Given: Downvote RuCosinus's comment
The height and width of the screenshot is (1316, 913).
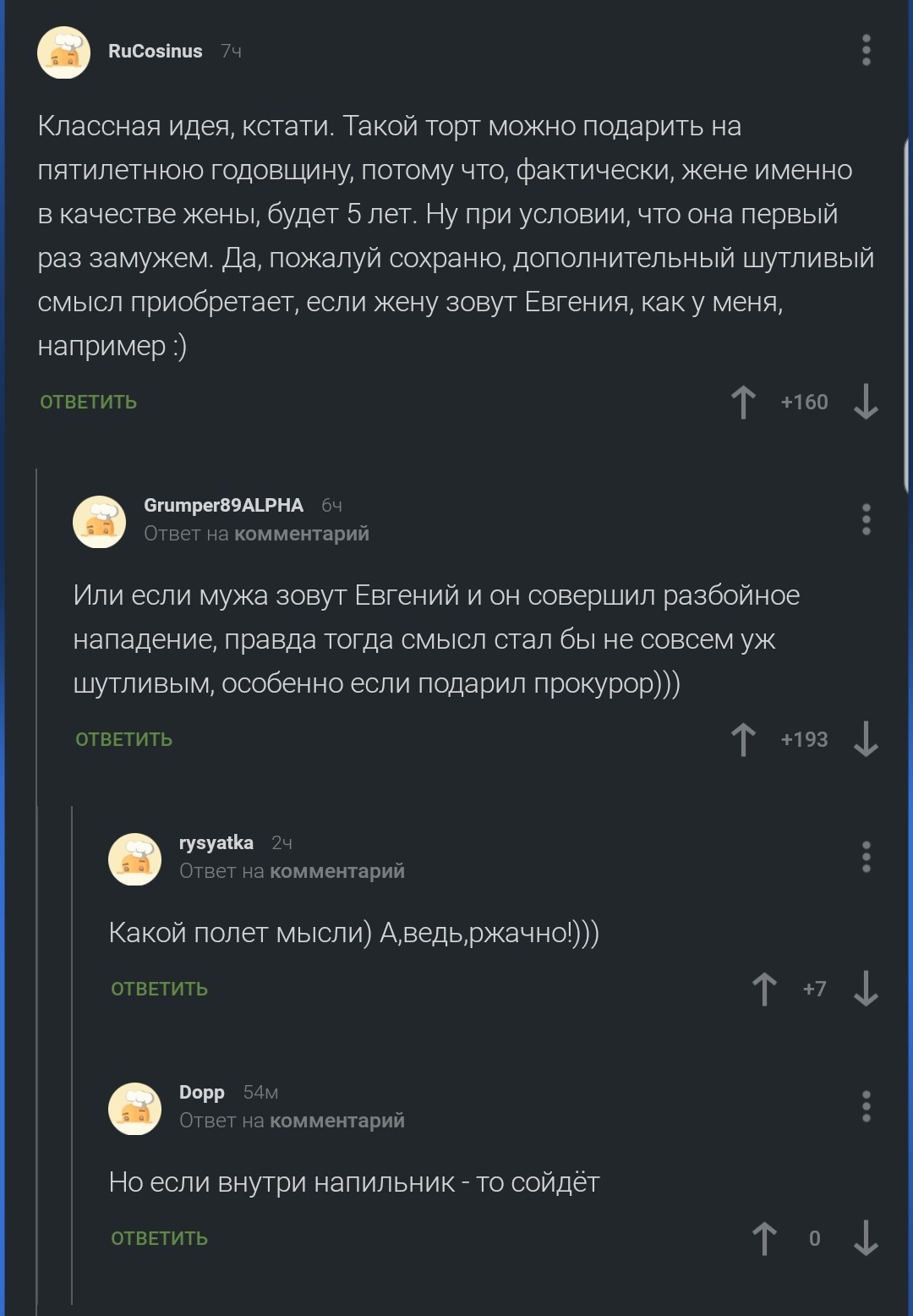Looking at the screenshot, I should pos(866,403).
